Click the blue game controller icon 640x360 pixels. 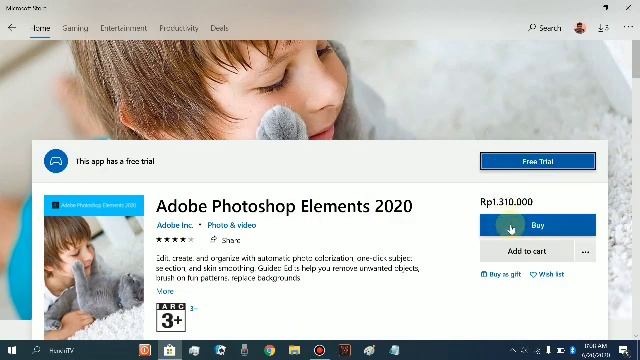click(x=56, y=161)
